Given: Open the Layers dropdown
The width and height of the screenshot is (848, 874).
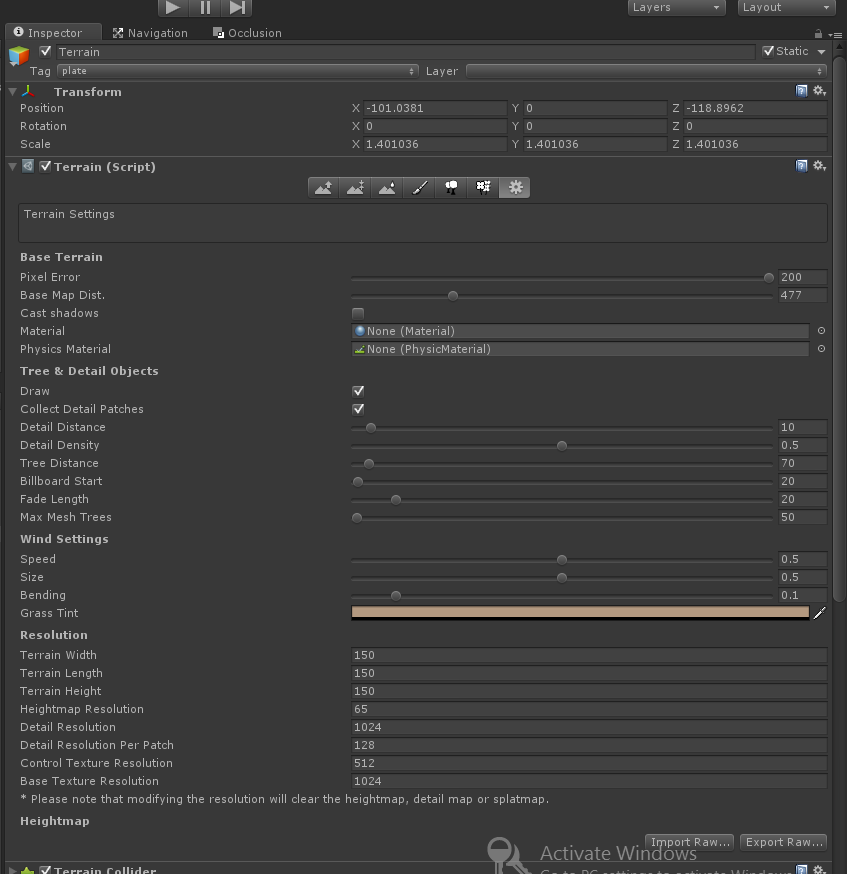Looking at the screenshot, I should tap(676, 7).
